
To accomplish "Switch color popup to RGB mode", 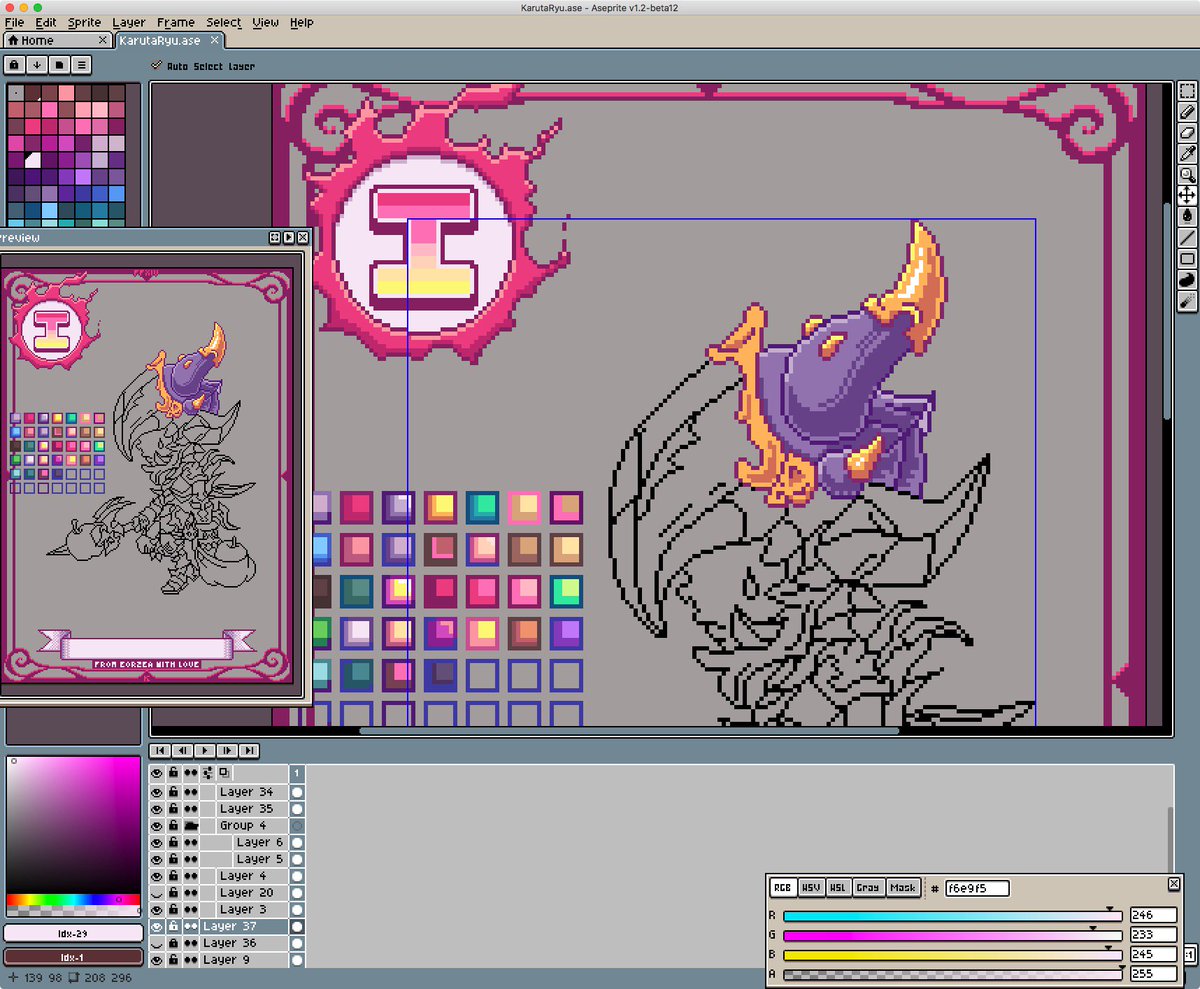I will pyautogui.click(x=782, y=888).
